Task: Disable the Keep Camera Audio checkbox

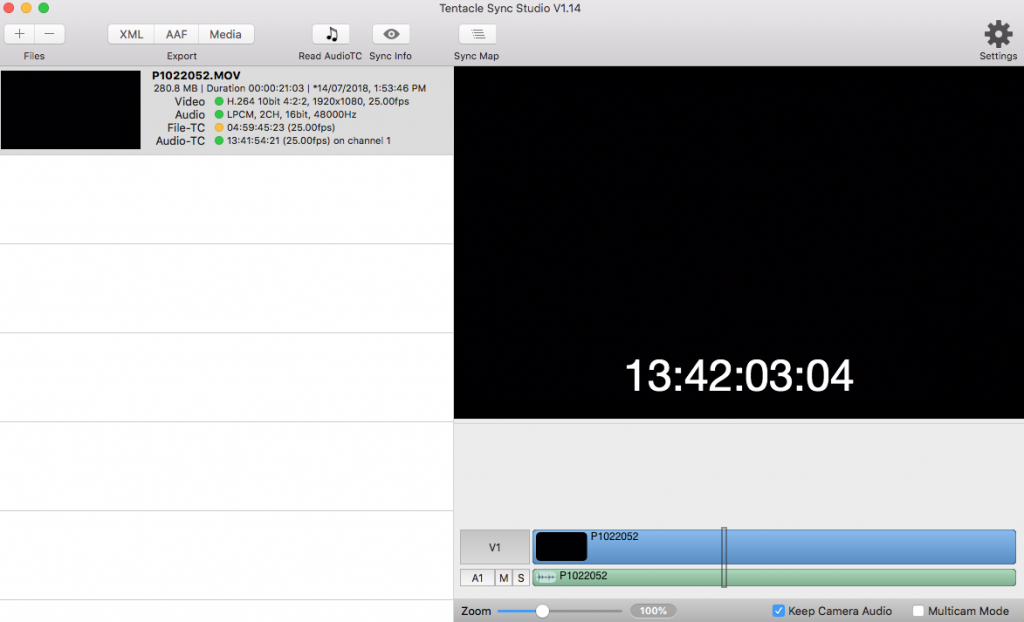Action: tap(779, 611)
